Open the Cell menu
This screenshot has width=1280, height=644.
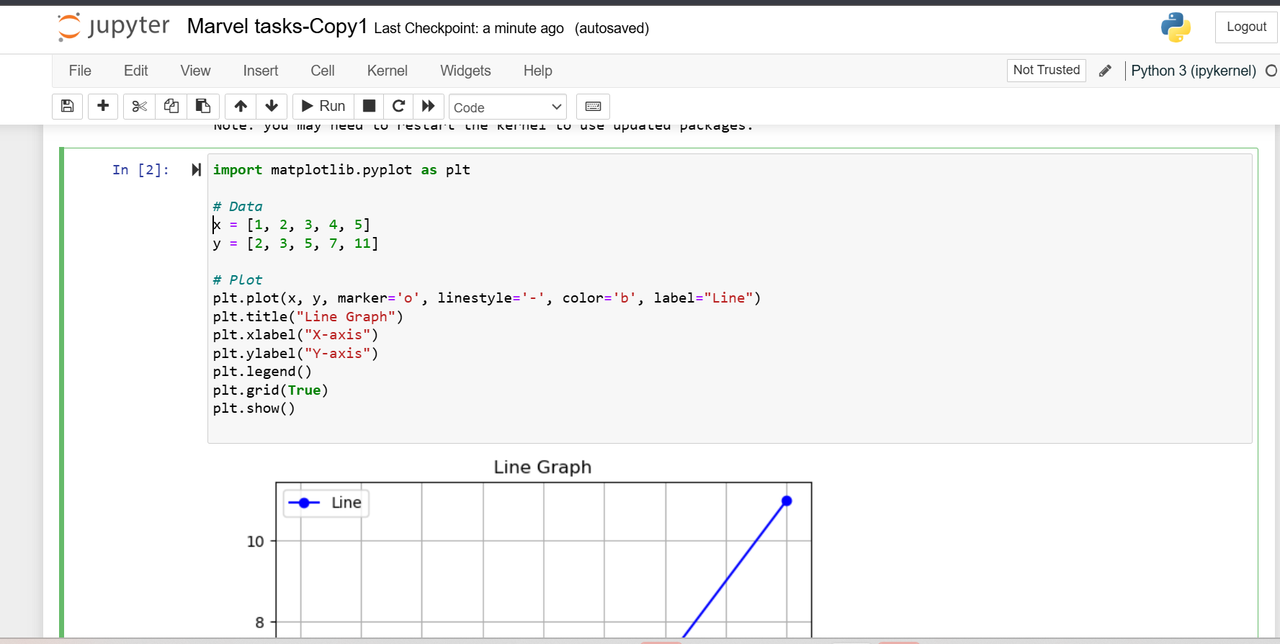[x=323, y=70]
